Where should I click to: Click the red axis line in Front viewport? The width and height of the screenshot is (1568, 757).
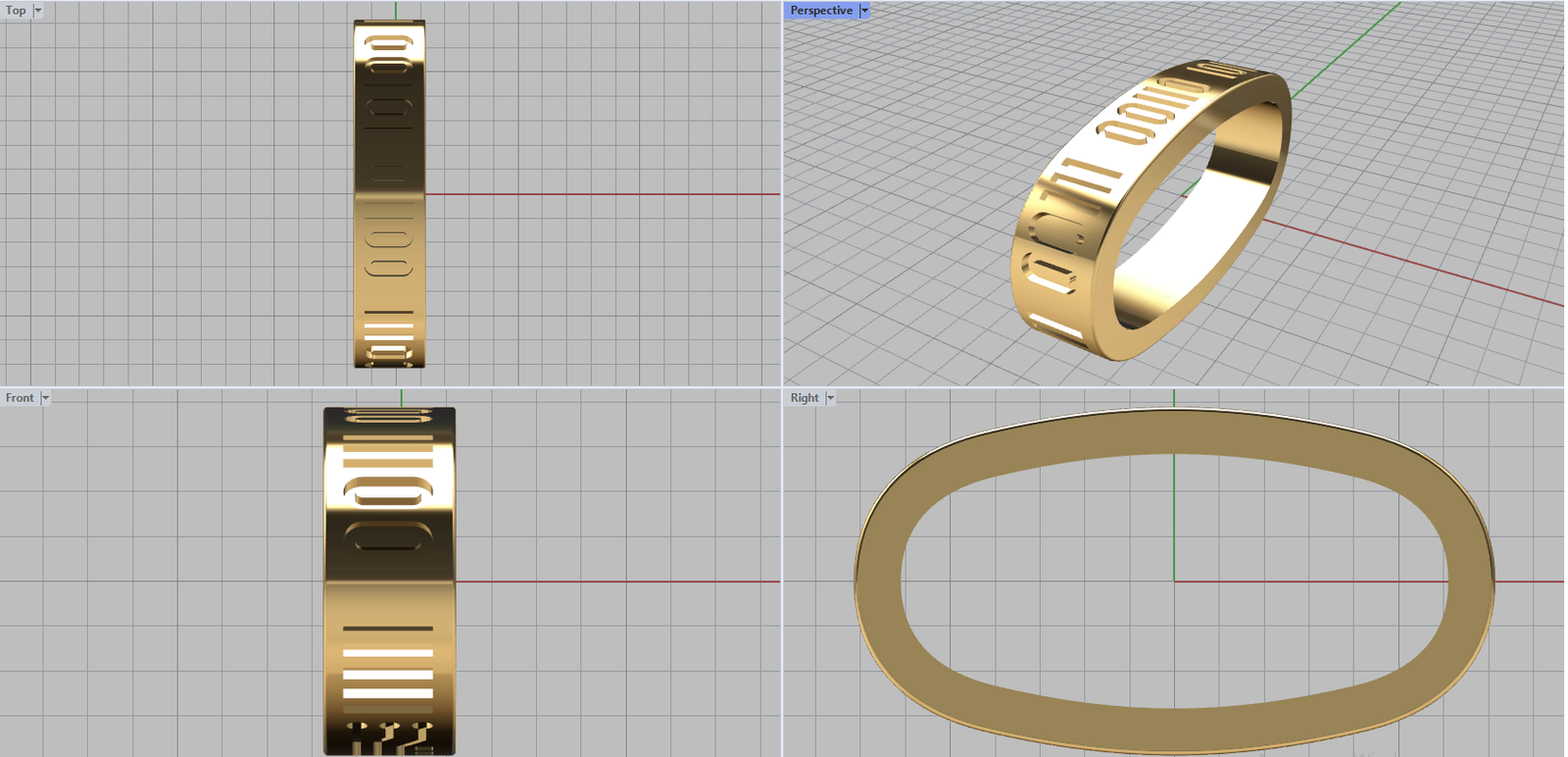pyautogui.click(x=617, y=581)
